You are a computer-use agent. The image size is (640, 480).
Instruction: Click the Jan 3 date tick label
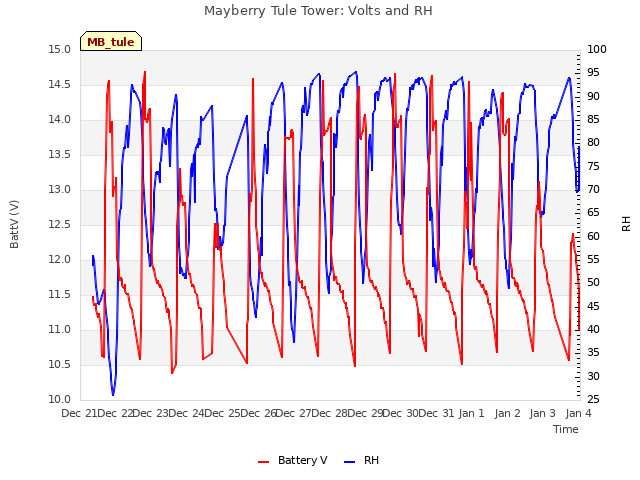tap(543, 413)
